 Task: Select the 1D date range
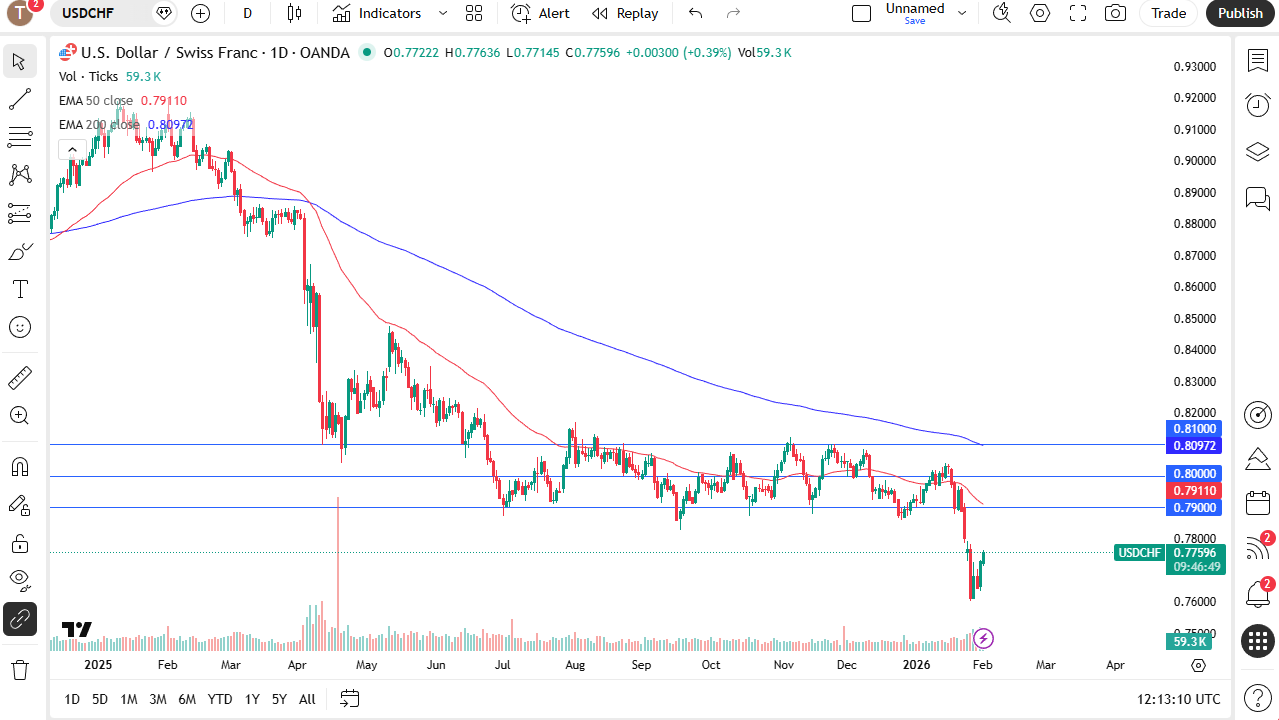[72, 699]
